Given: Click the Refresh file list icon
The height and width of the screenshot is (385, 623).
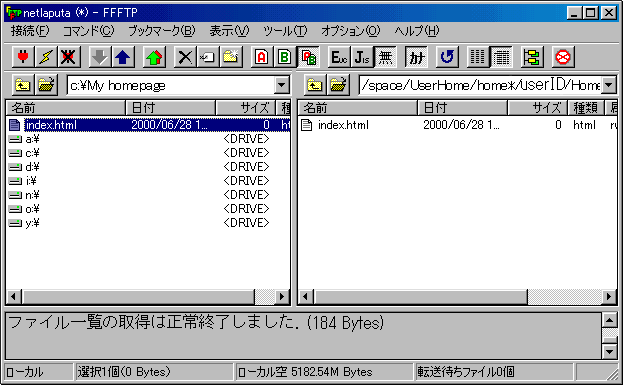Looking at the screenshot, I should coord(447,57).
